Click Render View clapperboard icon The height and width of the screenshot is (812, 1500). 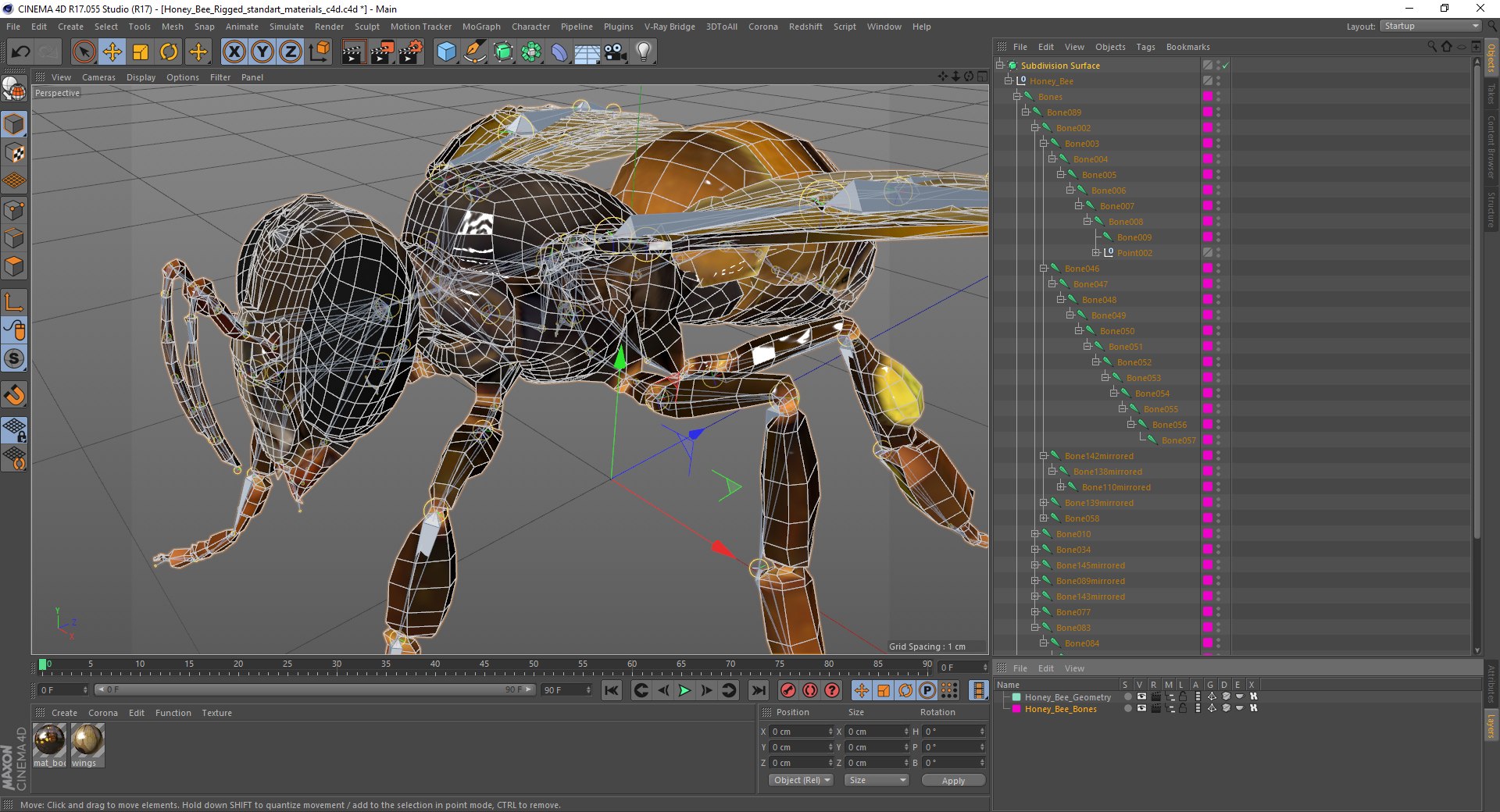click(353, 52)
